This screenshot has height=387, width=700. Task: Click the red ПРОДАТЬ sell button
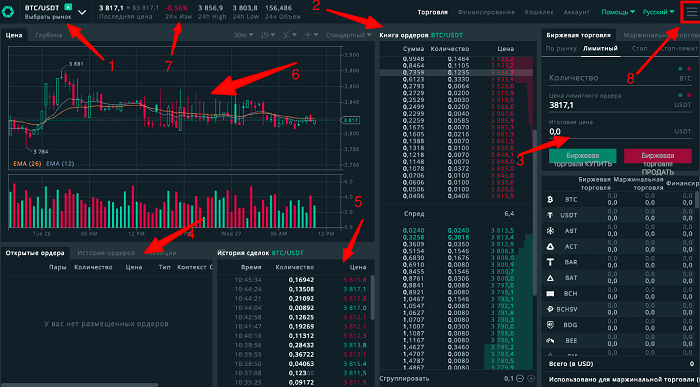658,157
